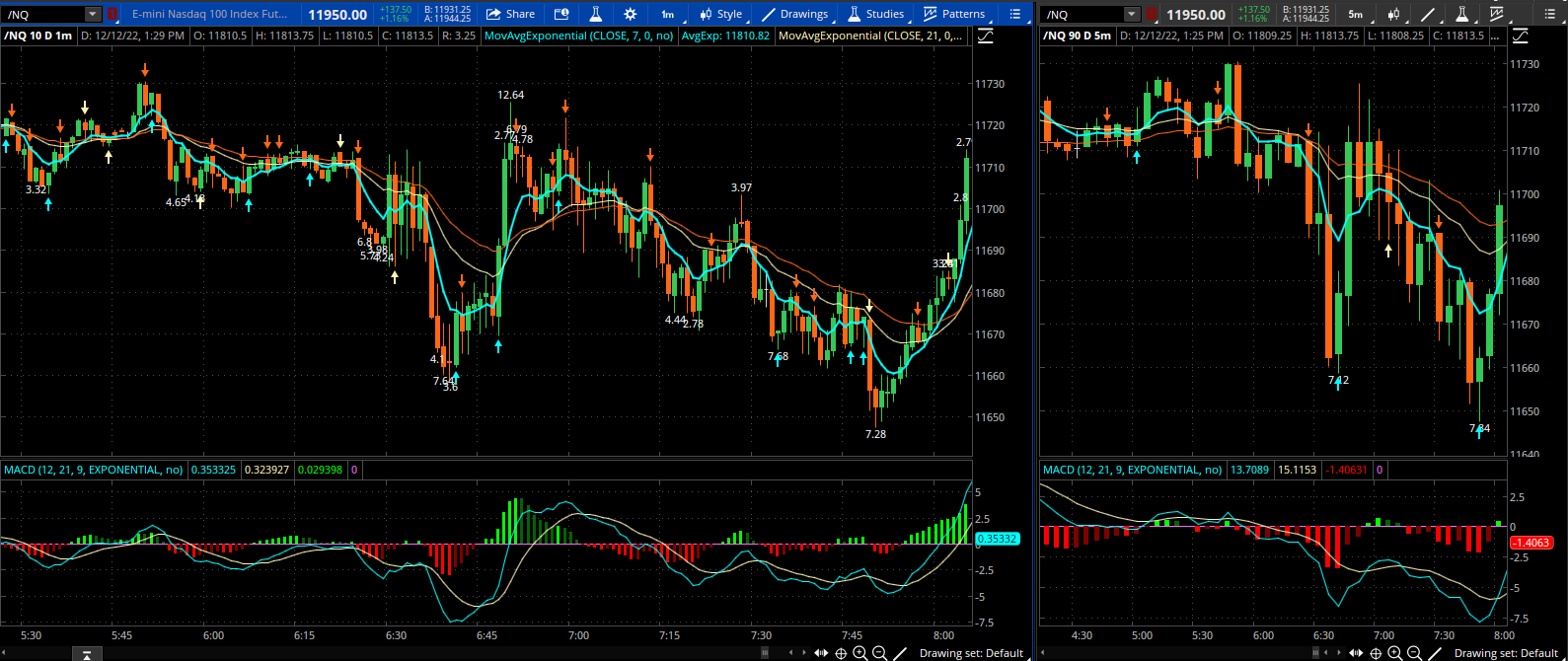Click E-mini Nasdaq 100 Index description field

tap(210, 14)
